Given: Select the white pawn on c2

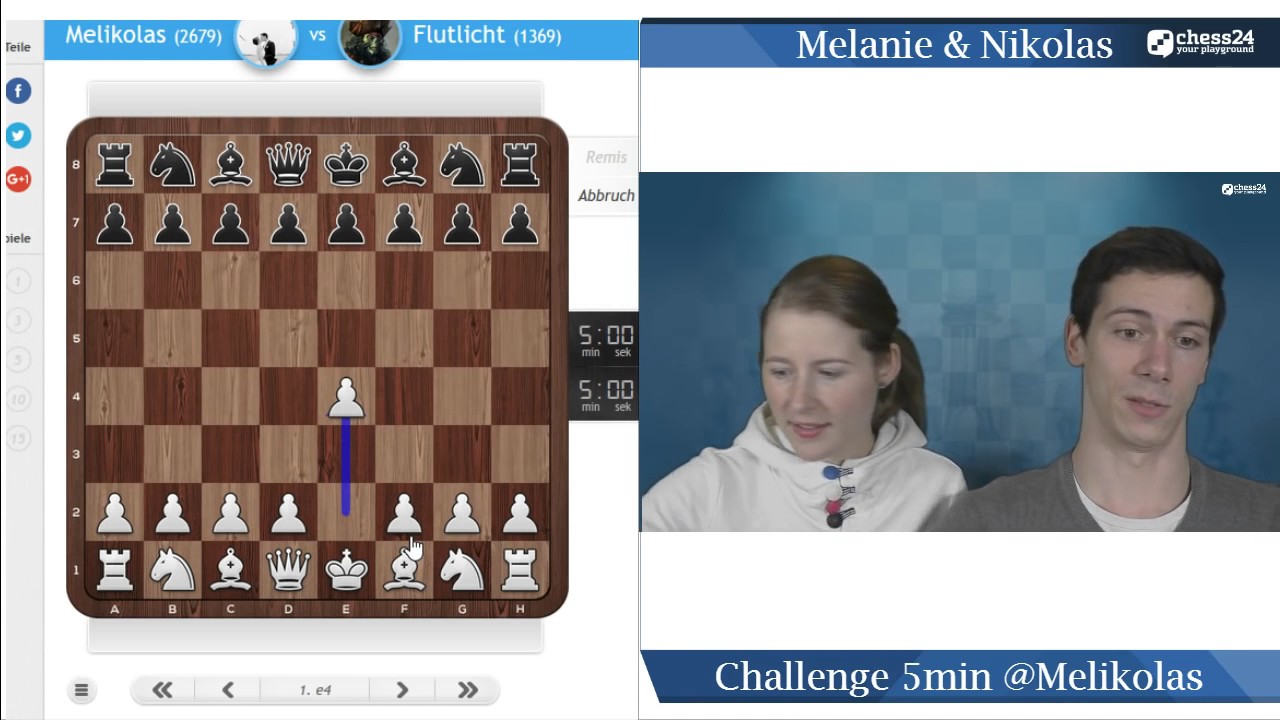Looking at the screenshot, I should tap(230, 513).
